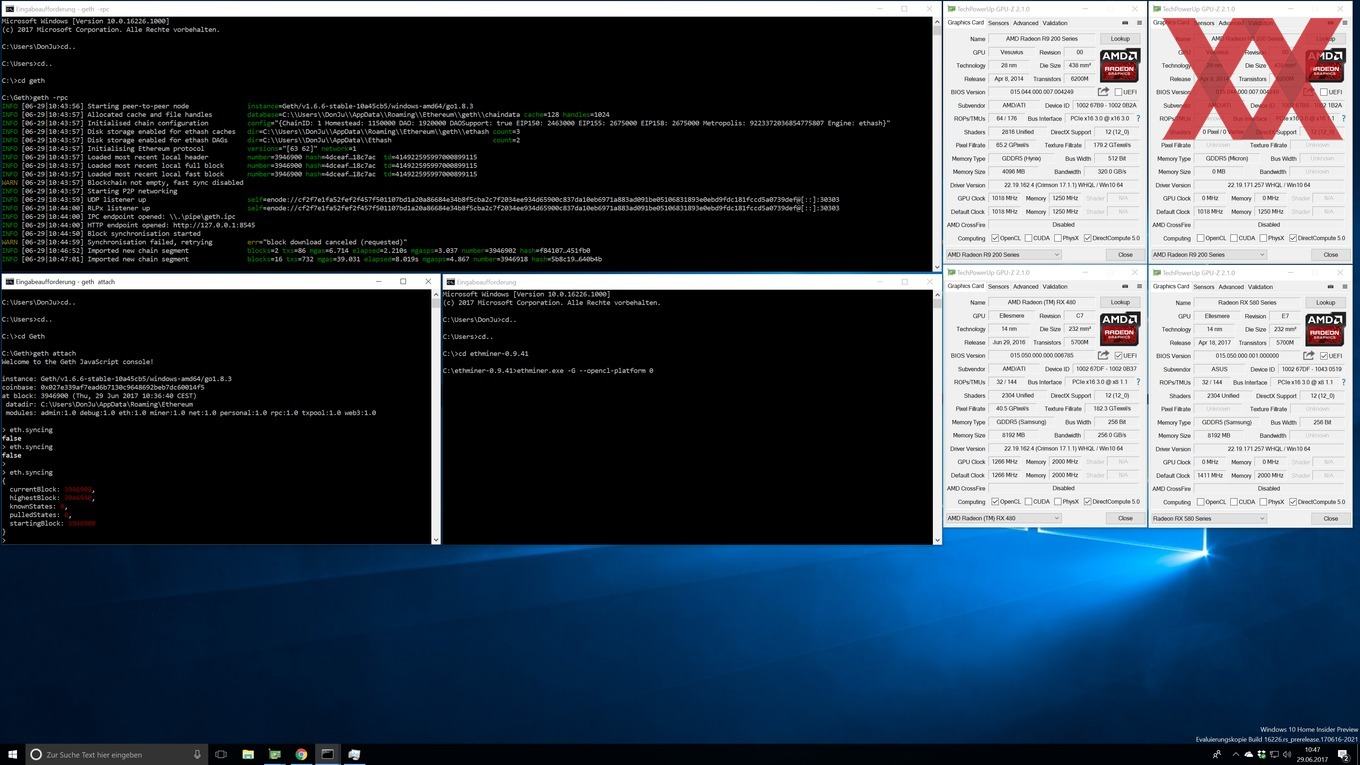This screenshot has height=765, width=1360.
Task: Click the geth -rpc console vertical scrollbar
Action: point(937,142)
